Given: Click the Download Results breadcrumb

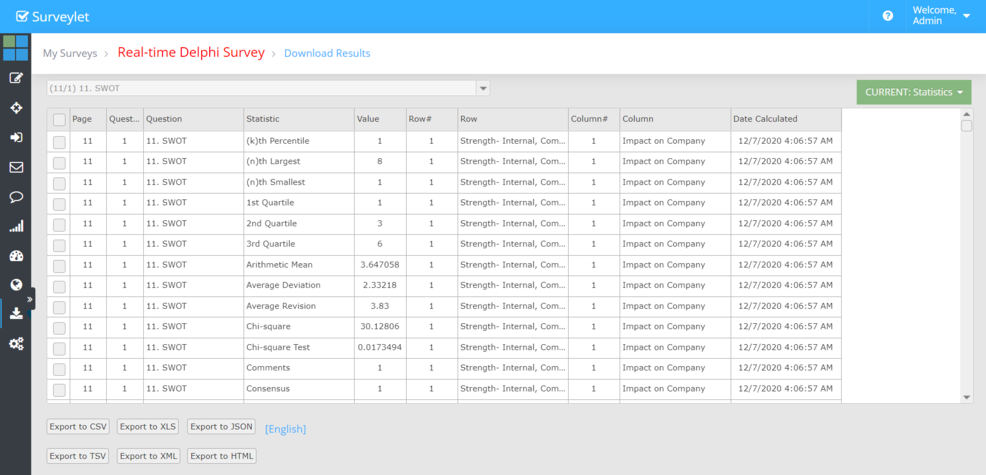Looking at the screenshot, I should click(x=327, y=53).
